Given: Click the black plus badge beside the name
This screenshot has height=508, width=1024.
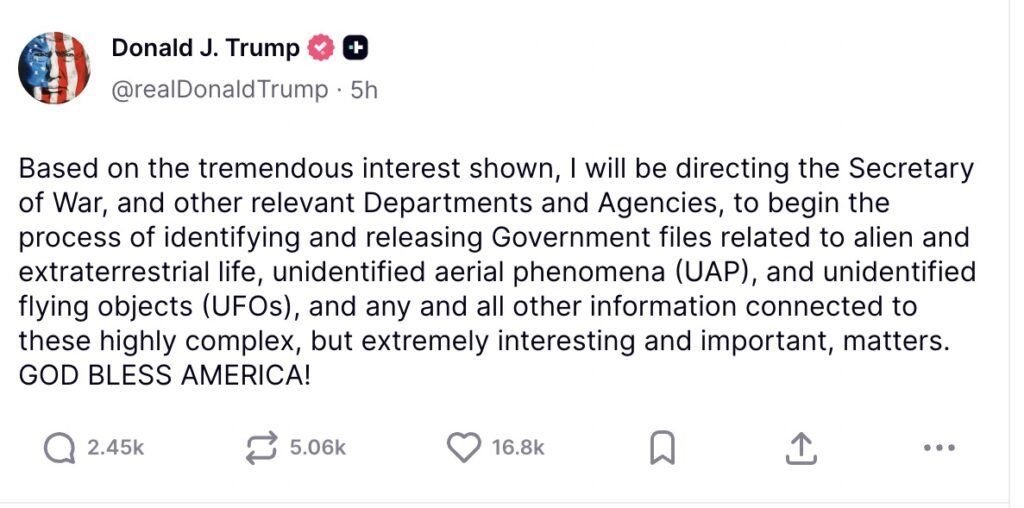Looking at the screenshot, I should click(x=355, y=47).
